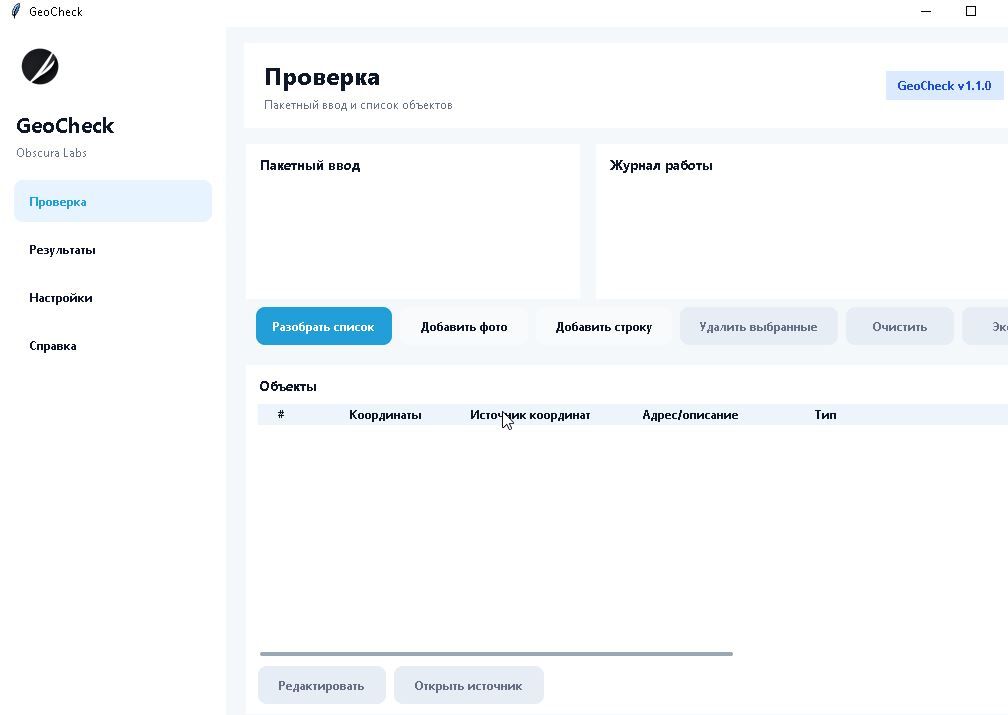Open the Проверка section in sidebar

click(113, 201)
